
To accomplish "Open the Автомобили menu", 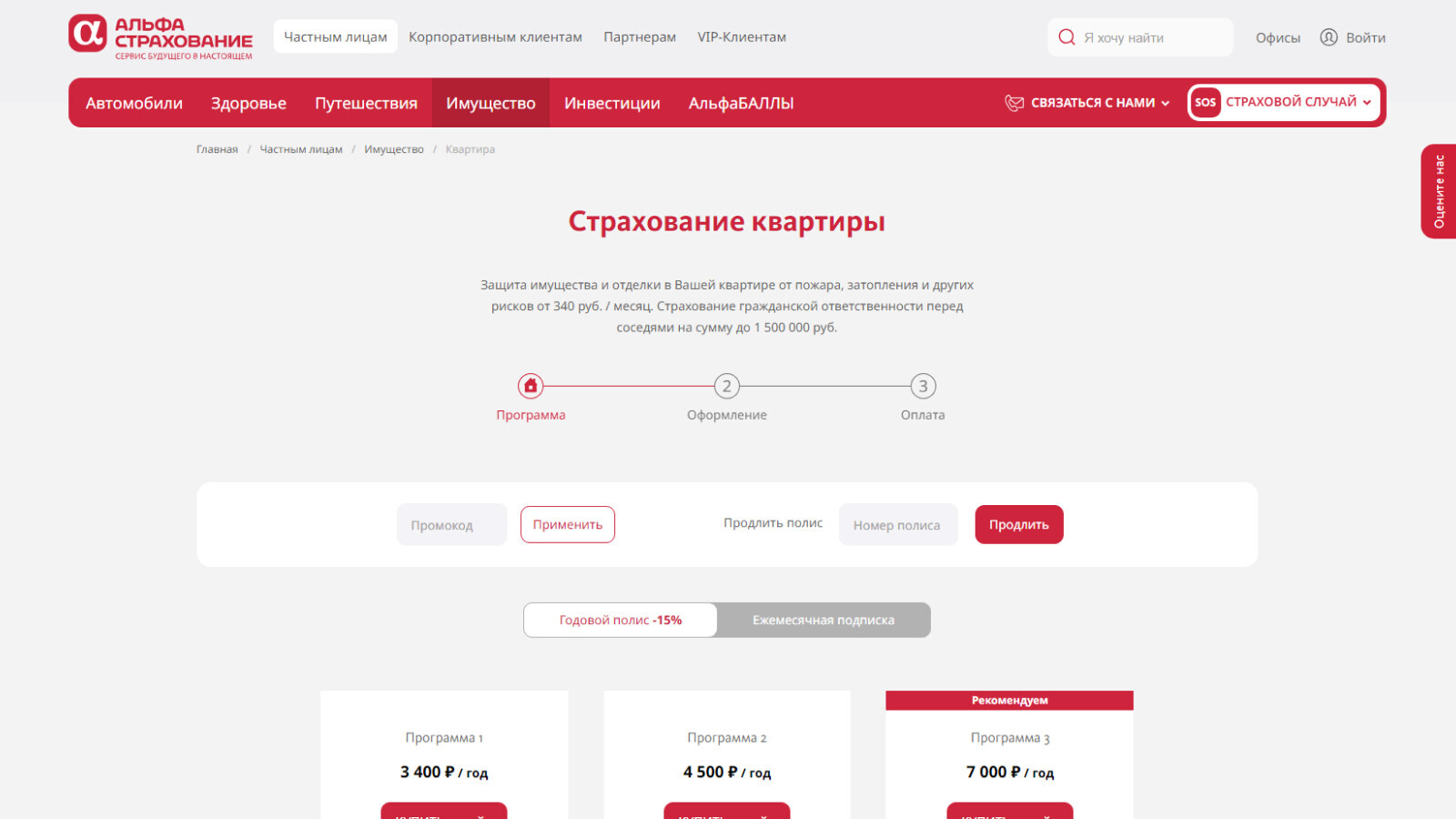I will [134, 103].
